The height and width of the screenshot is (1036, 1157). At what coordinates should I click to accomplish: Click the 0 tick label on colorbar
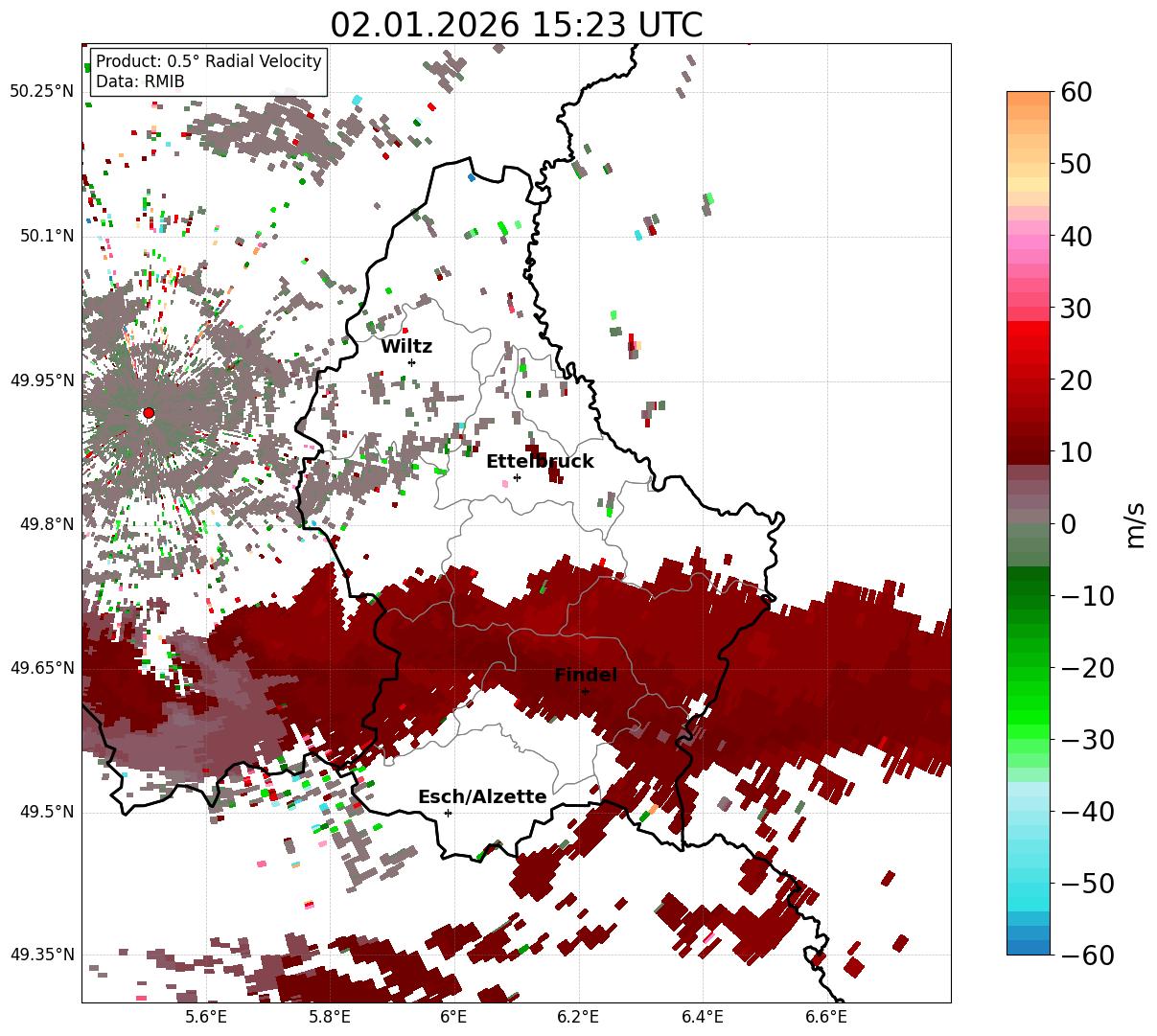point(1067,524)
